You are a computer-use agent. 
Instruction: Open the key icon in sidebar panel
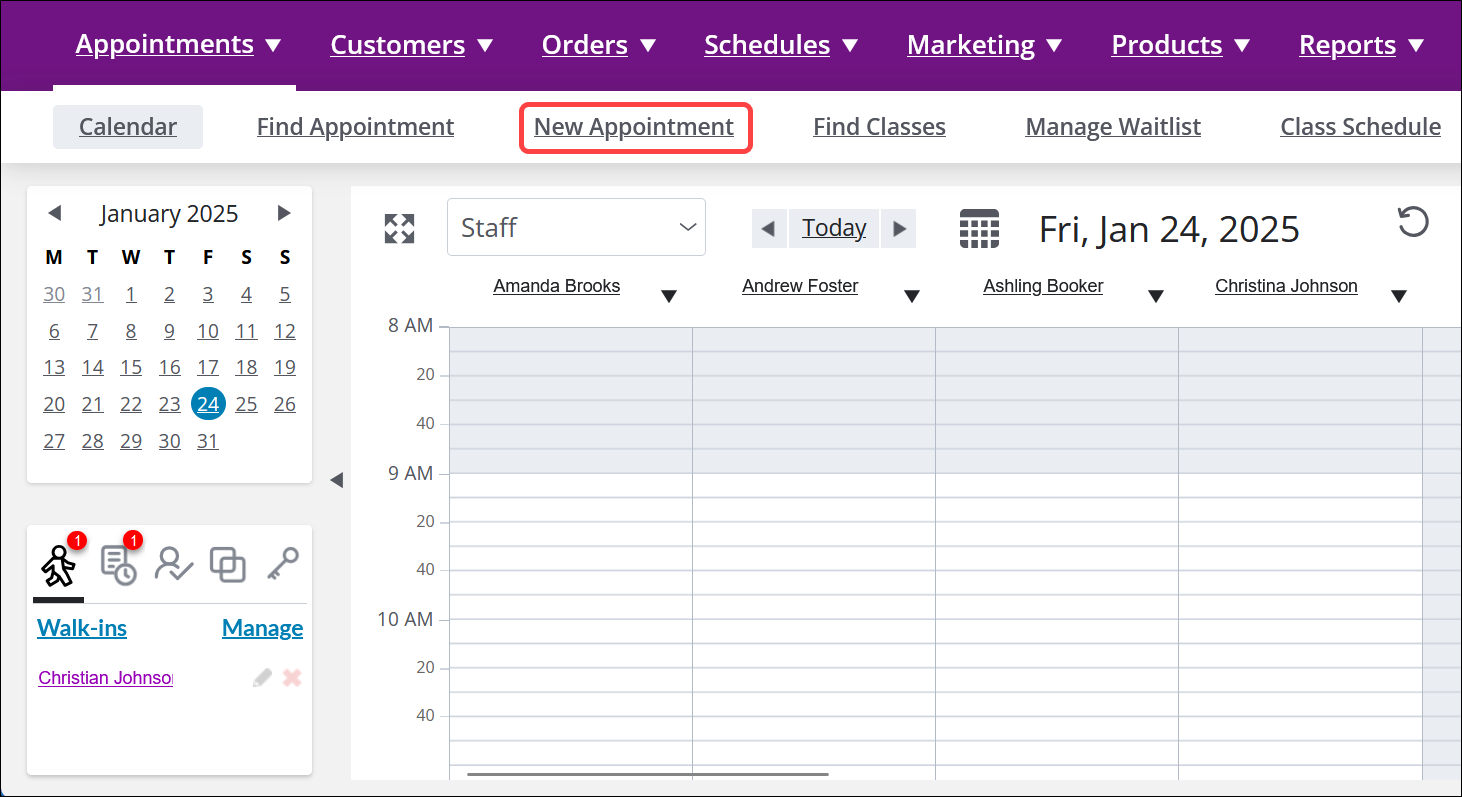pos(283,565)
